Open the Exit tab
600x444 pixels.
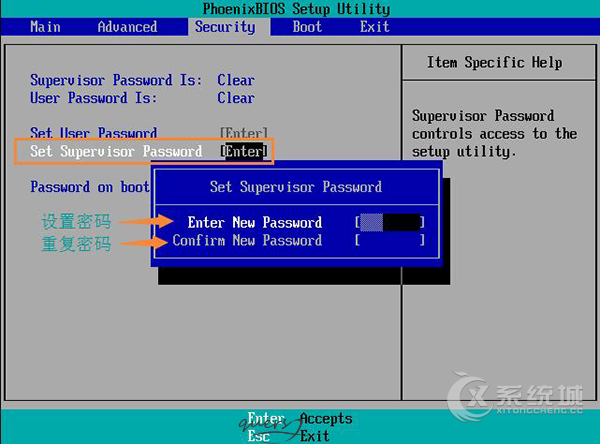coord(375,27)
